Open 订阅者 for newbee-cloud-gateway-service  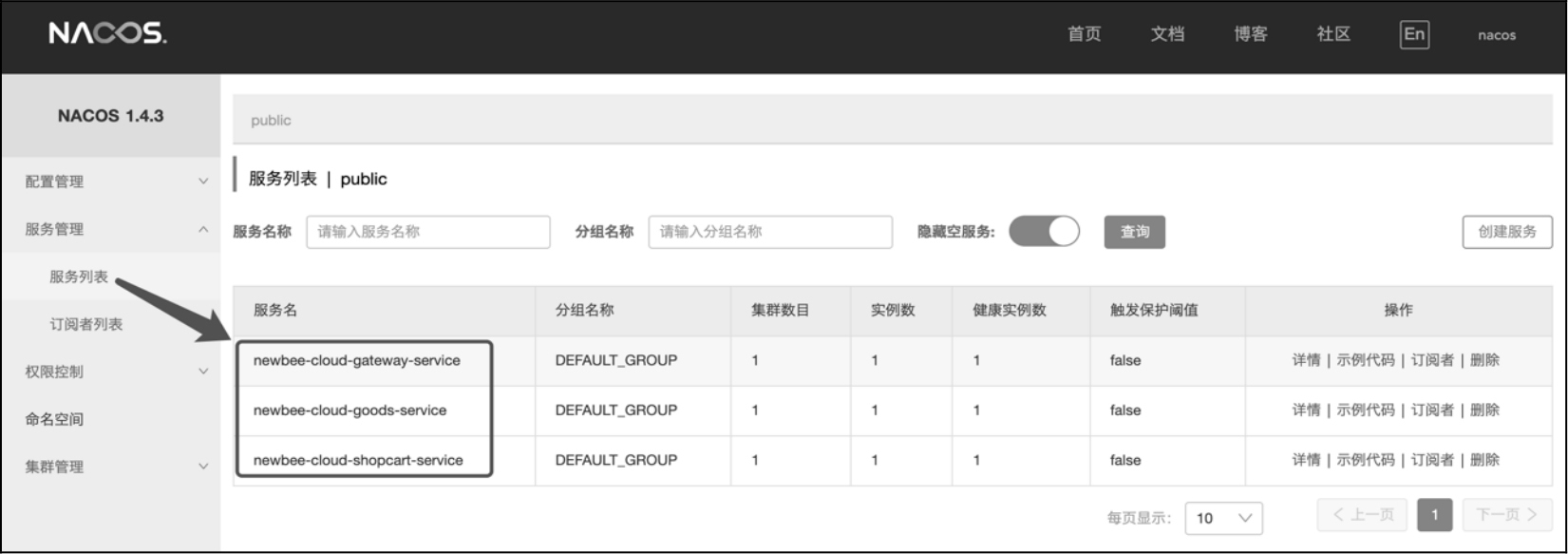1432,360
